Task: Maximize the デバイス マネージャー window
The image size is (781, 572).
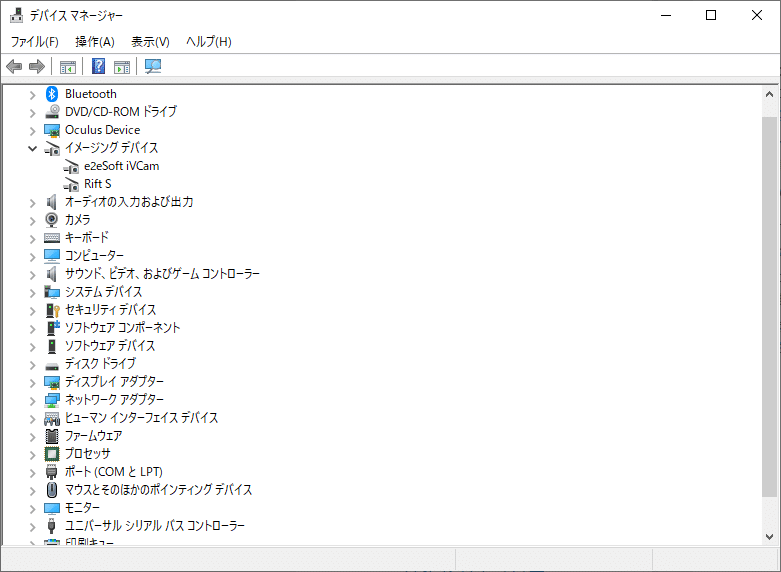Action: coord(711,15)
